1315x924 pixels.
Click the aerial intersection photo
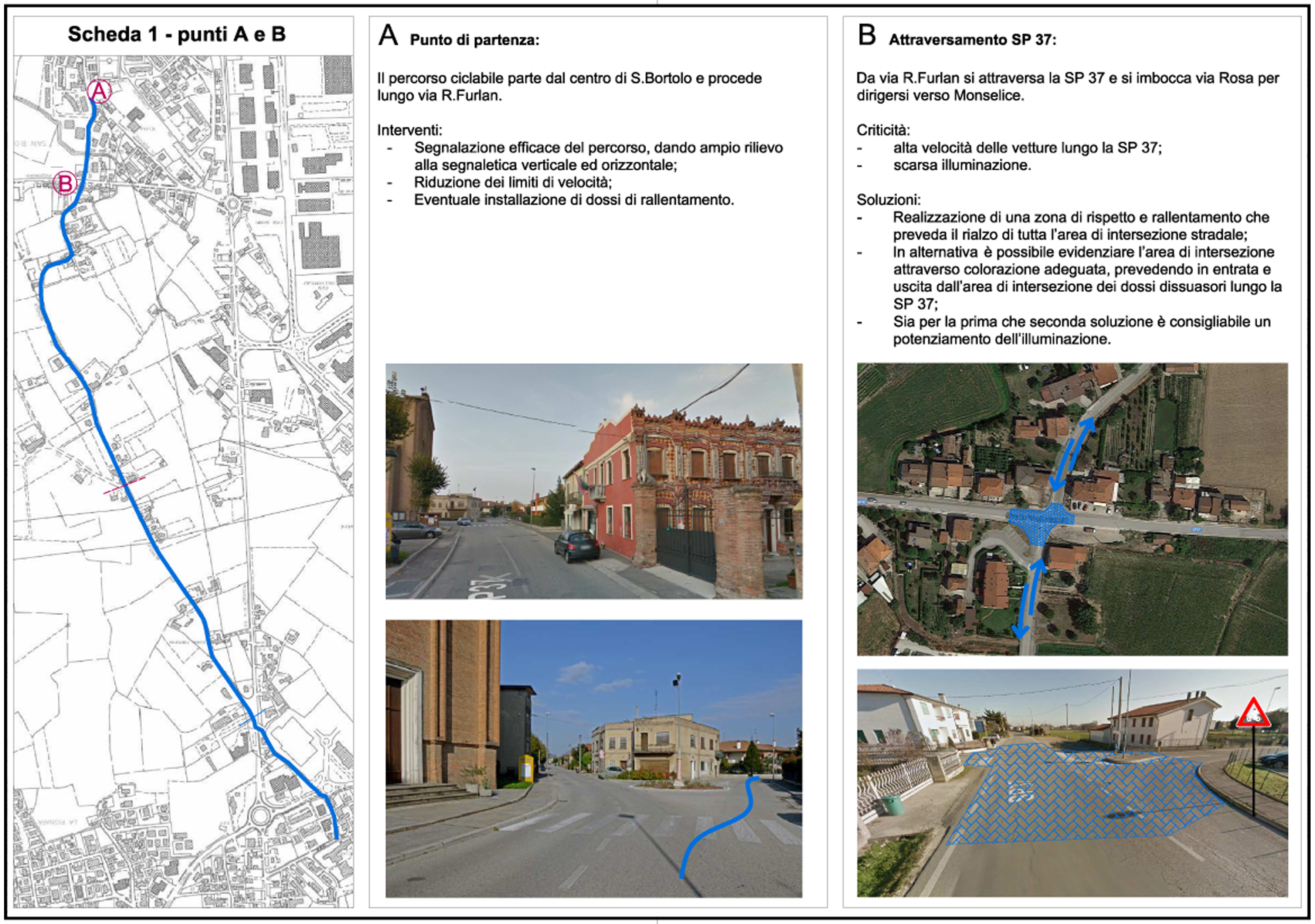(x=1072, y=509)
